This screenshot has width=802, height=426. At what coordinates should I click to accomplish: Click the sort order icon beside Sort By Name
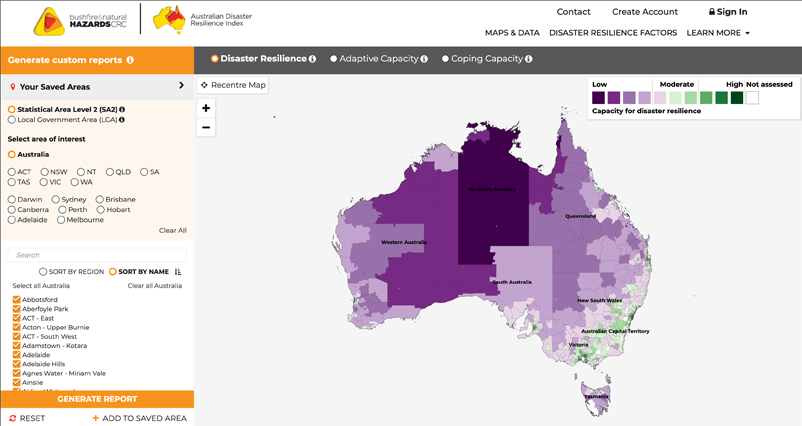tap(178, 272)
